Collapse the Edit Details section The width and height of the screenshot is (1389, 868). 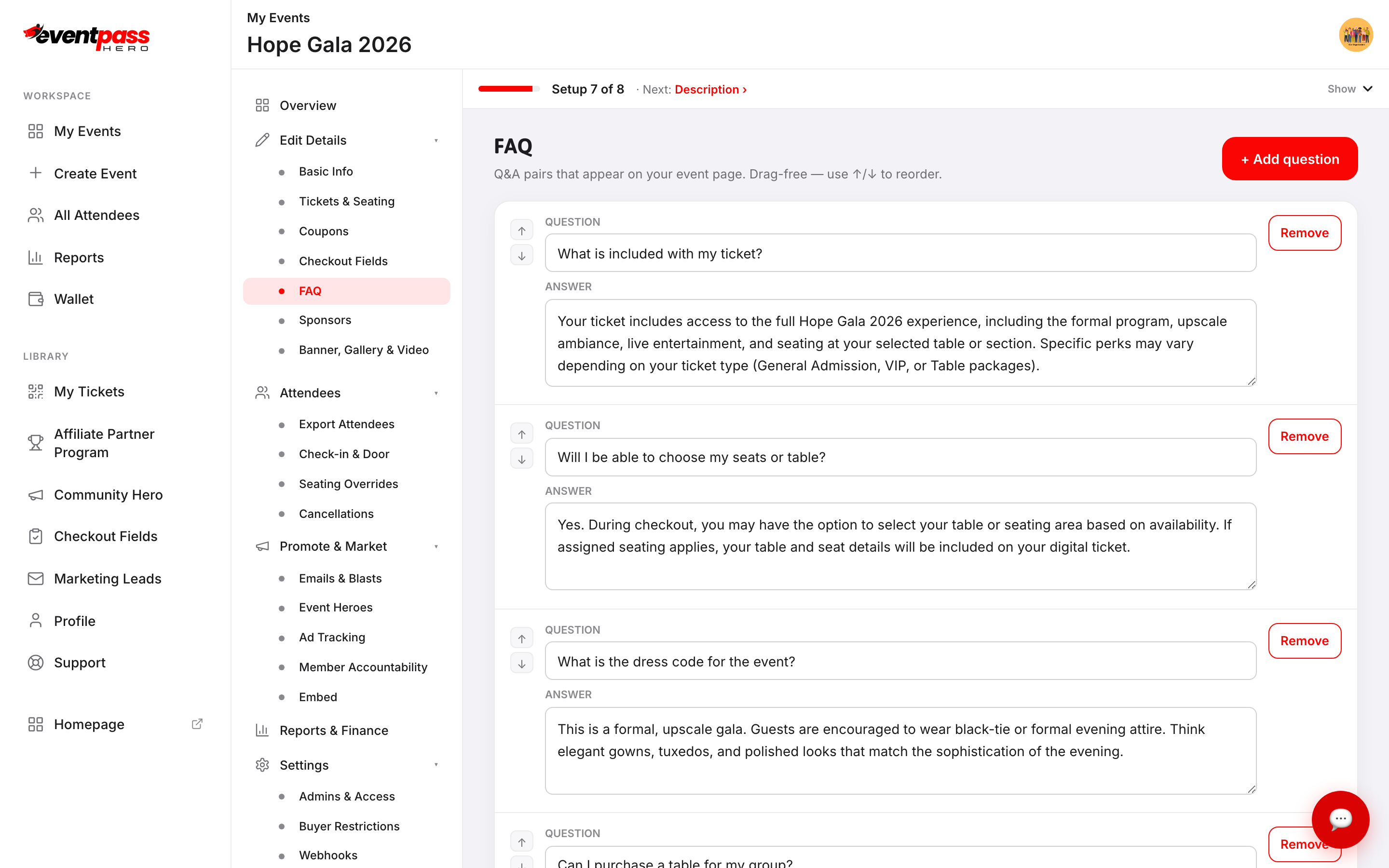coord(436,141)
